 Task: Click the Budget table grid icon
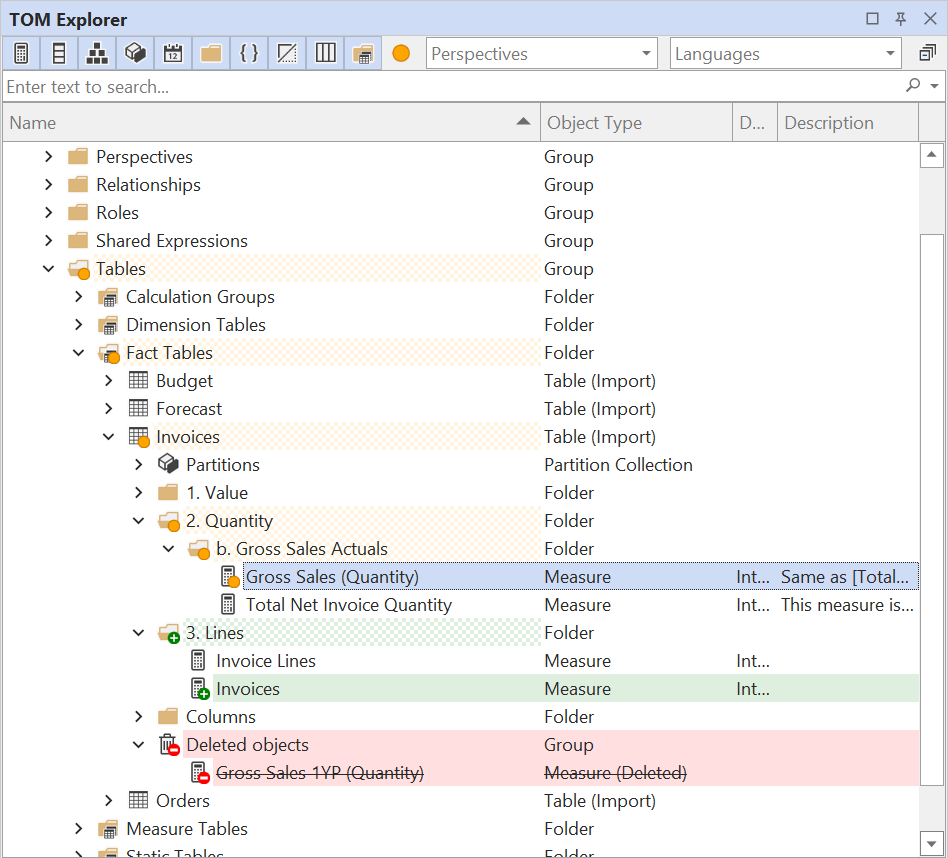click(138, 380)
